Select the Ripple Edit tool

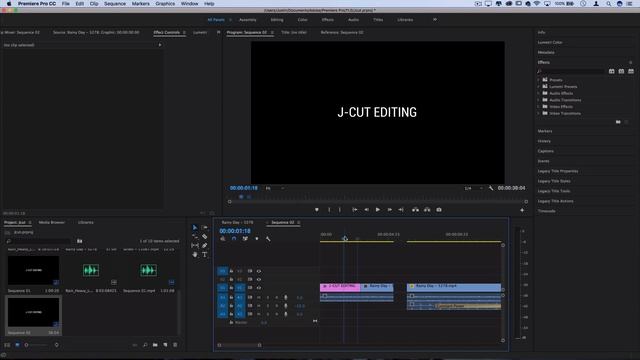[x=195, y=236]
